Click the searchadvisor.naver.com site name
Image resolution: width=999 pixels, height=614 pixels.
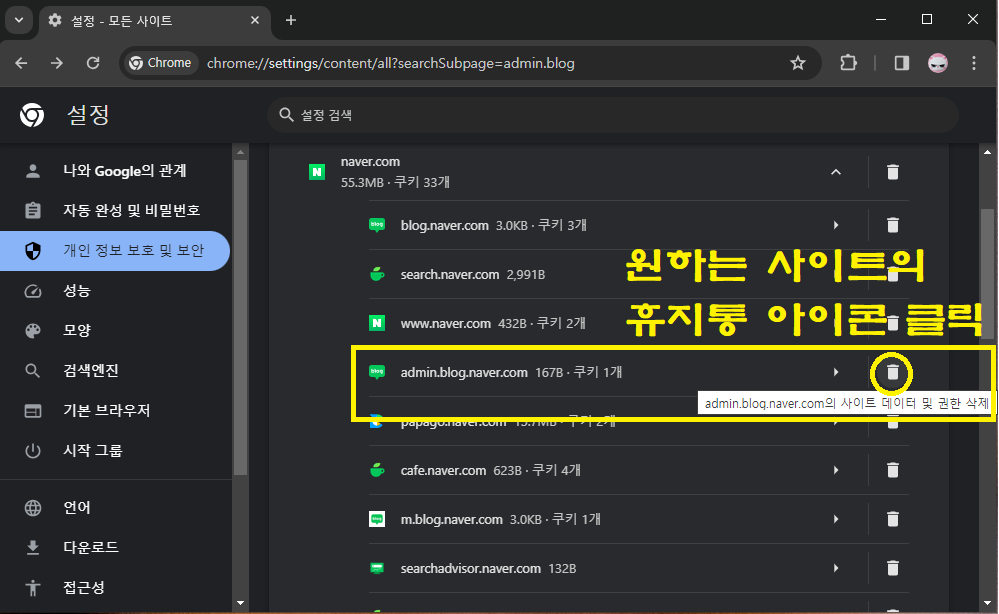[x=470, y=568]
